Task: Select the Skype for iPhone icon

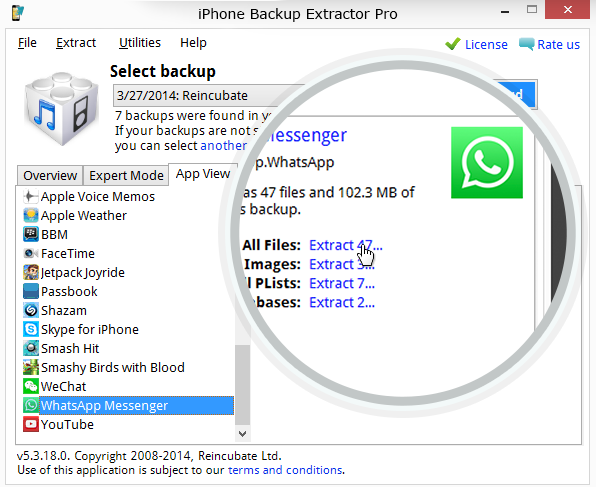Action: 30,330
